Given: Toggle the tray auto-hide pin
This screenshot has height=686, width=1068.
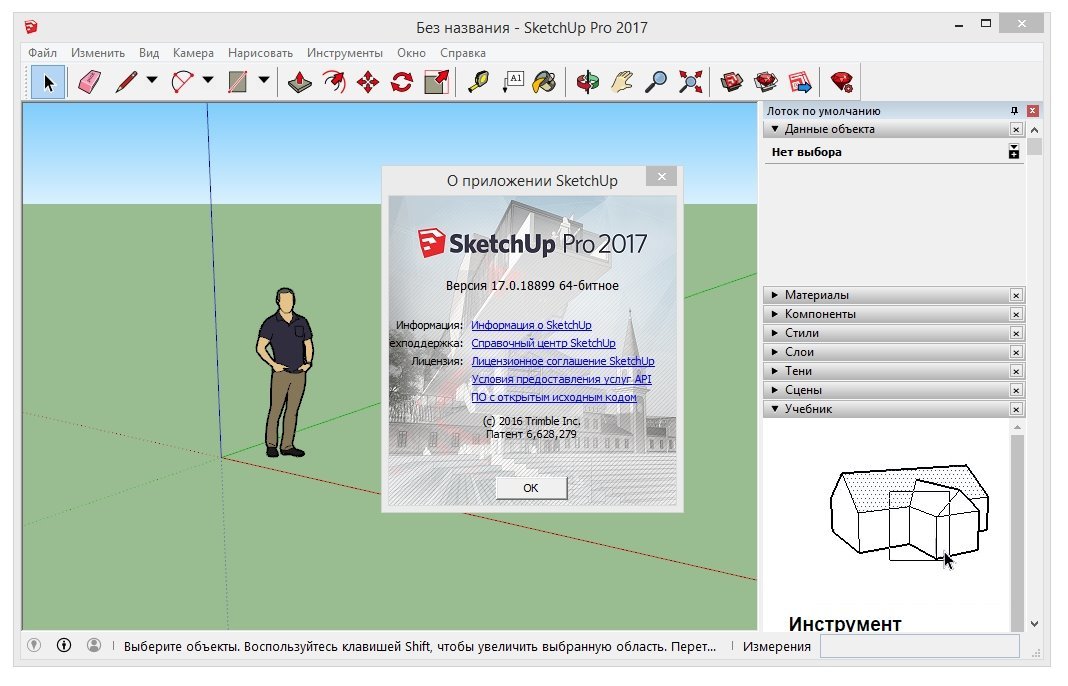Looking at the screenshot, I should click(1014, 110).
